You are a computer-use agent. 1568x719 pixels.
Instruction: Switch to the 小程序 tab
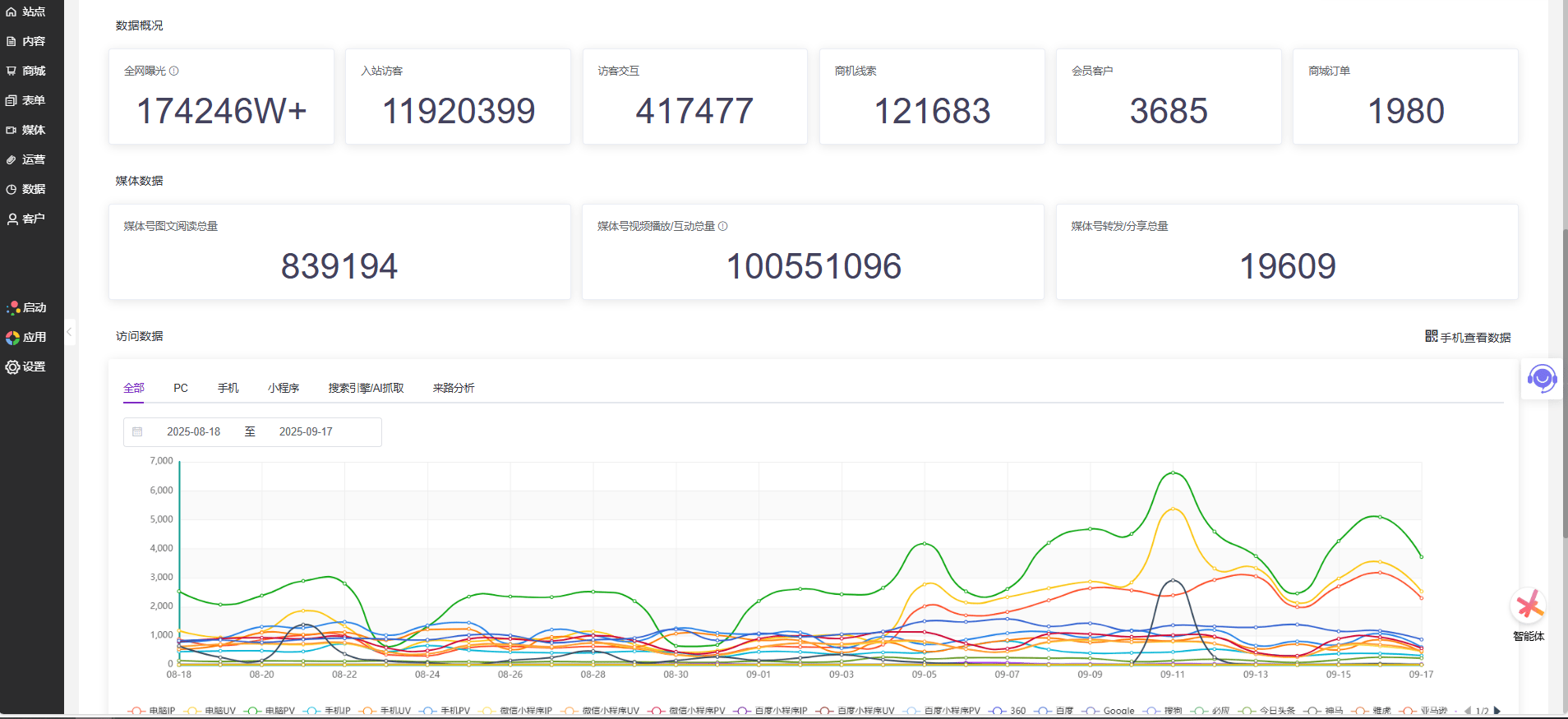tap(283, 388)
